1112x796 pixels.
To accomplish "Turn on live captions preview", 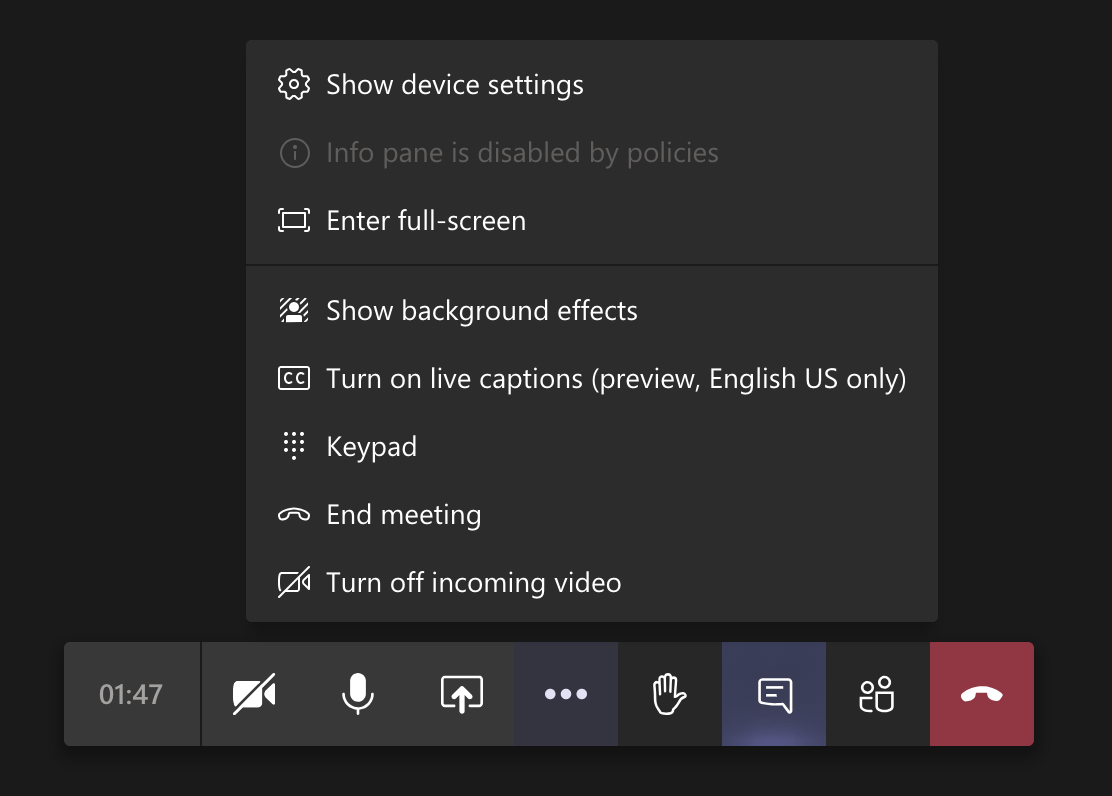I will point(616,379).
